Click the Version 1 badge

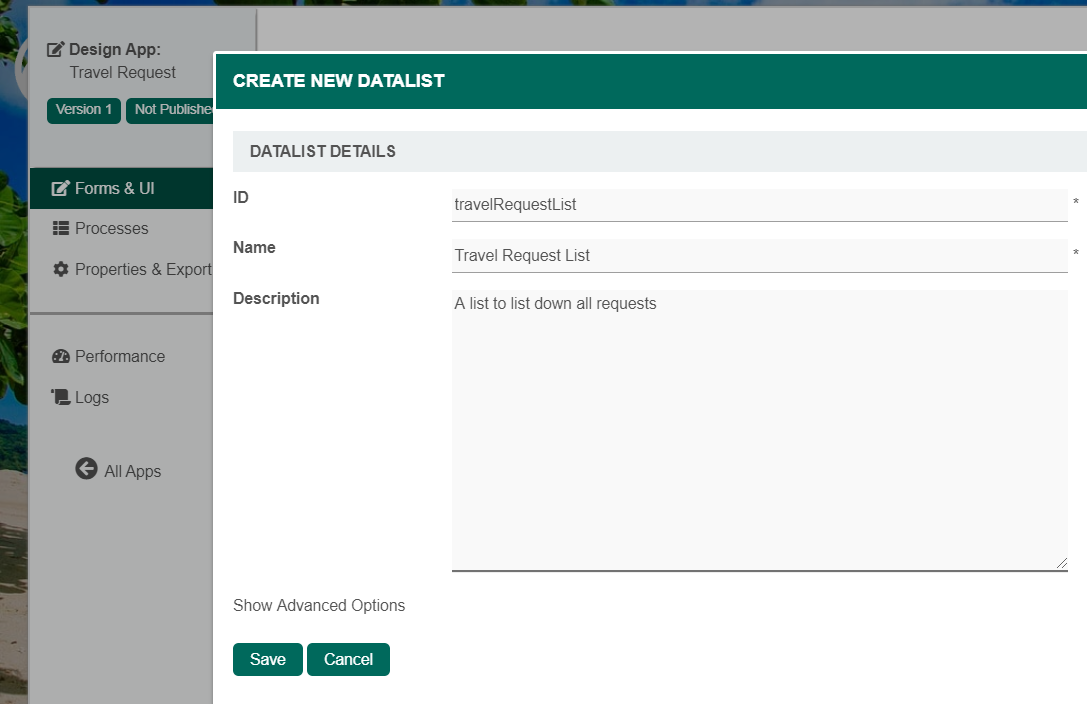[x=84, y=110]
